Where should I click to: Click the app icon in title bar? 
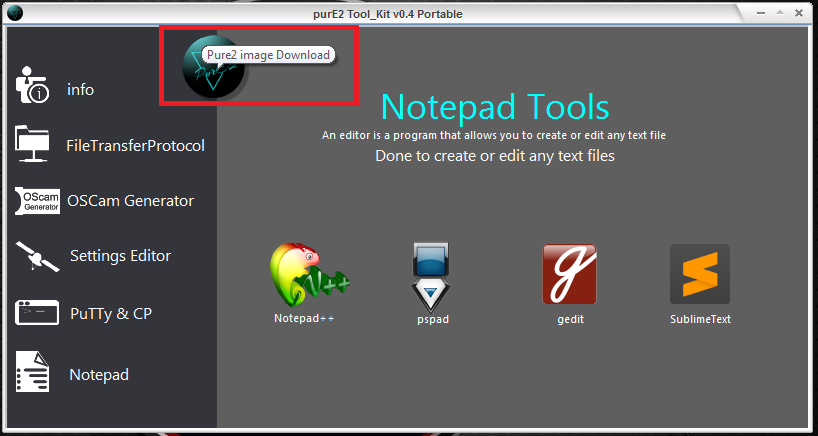pyautogui.click(x=15, y=14)
